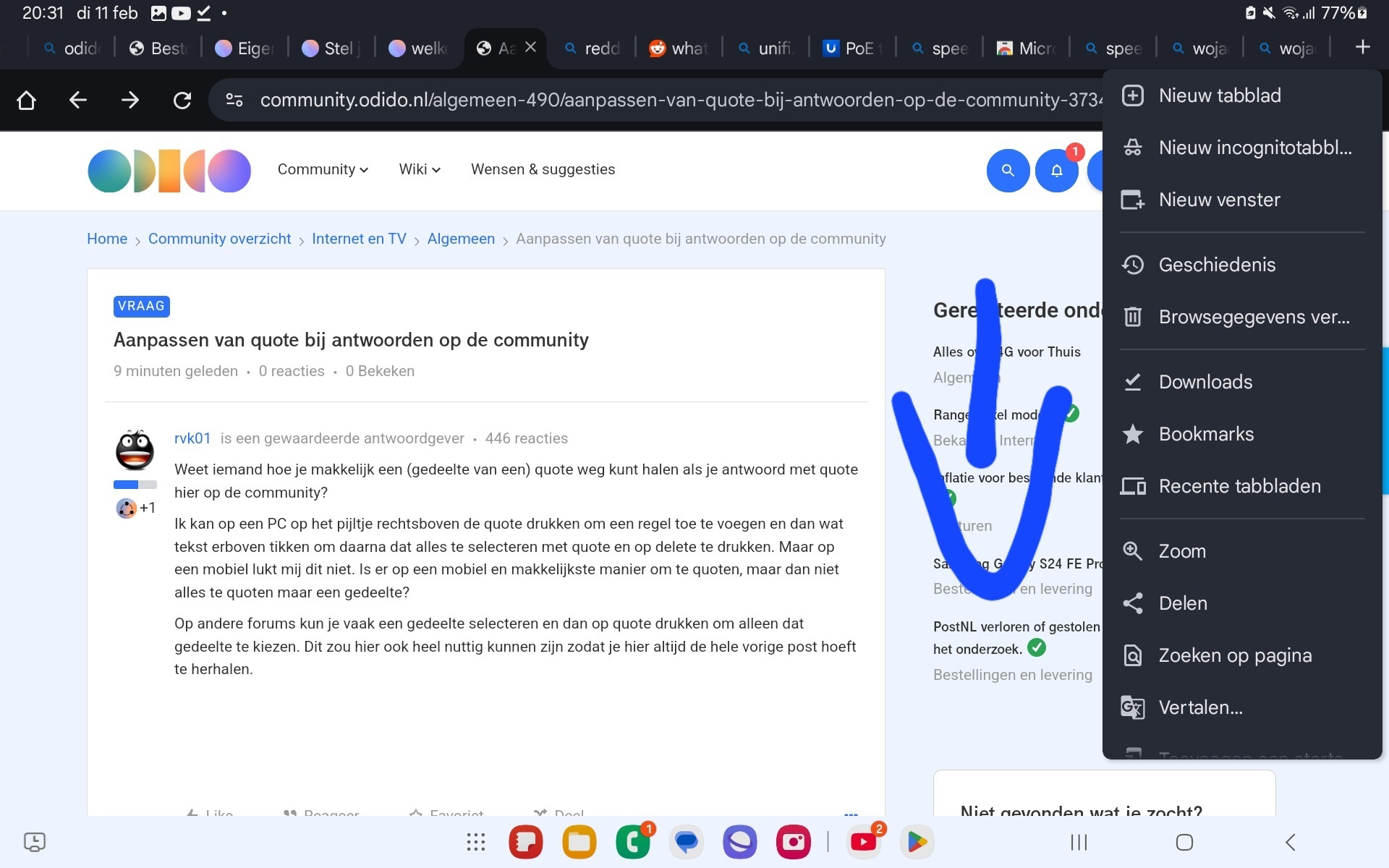Expand the Wiki dropdown

[x=420, y=169]
